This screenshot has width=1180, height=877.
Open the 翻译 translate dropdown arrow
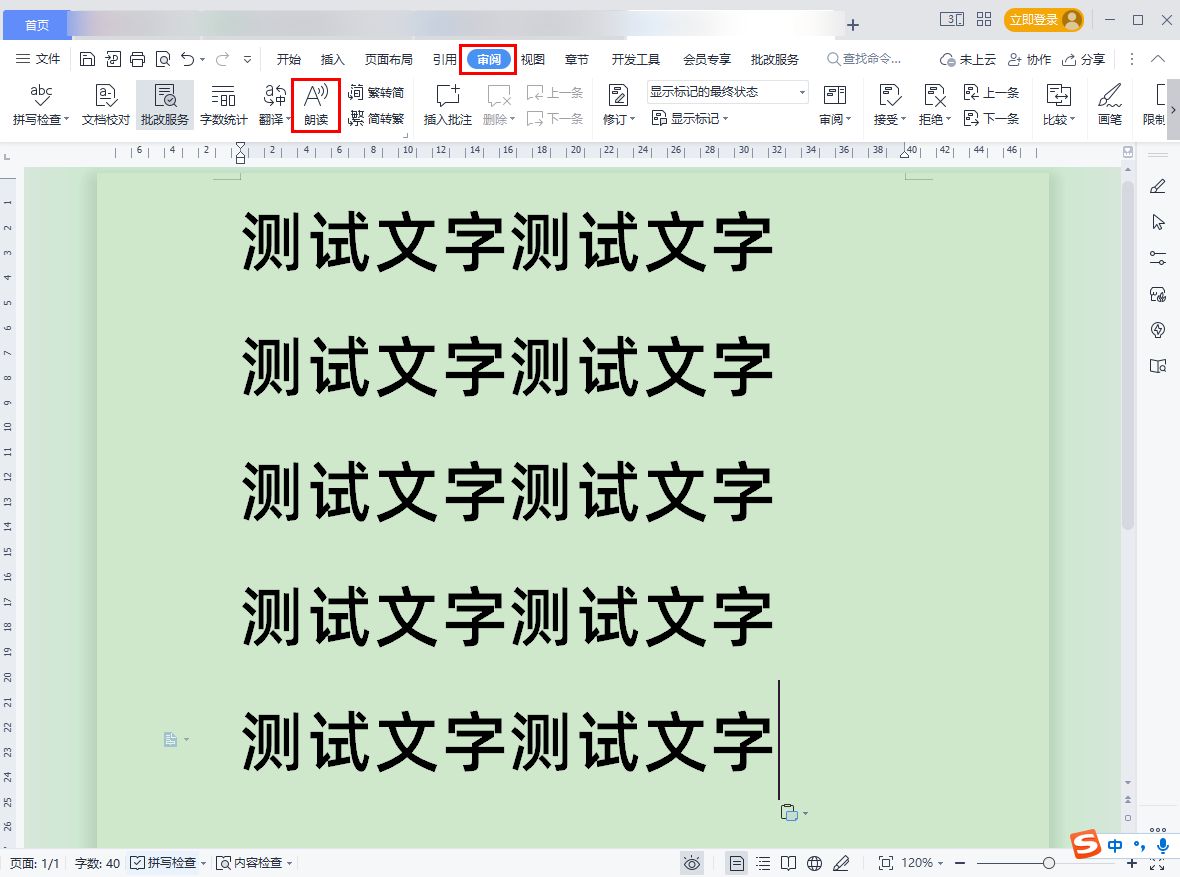290,118
